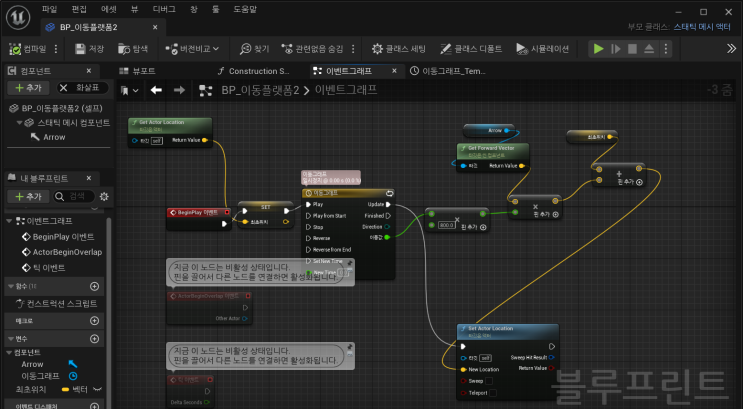Open 탐색 browse icon in toolbar
743x409 pixels.
[124, 49]
